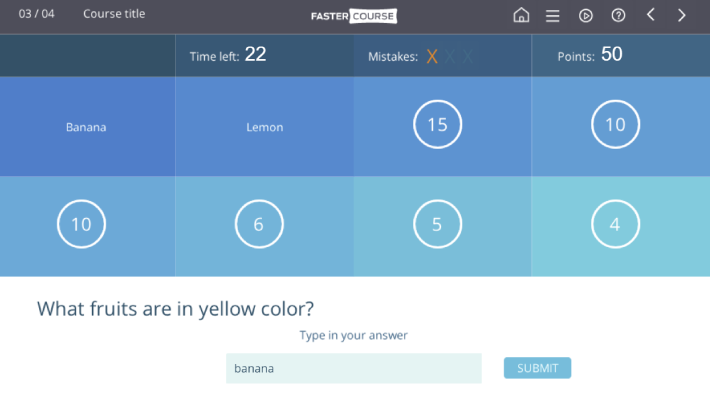Viewport: 710px width, 398px height.
Task: Select the top row 10 point circle
Action: pyautogui.click(x=615, y=124)
